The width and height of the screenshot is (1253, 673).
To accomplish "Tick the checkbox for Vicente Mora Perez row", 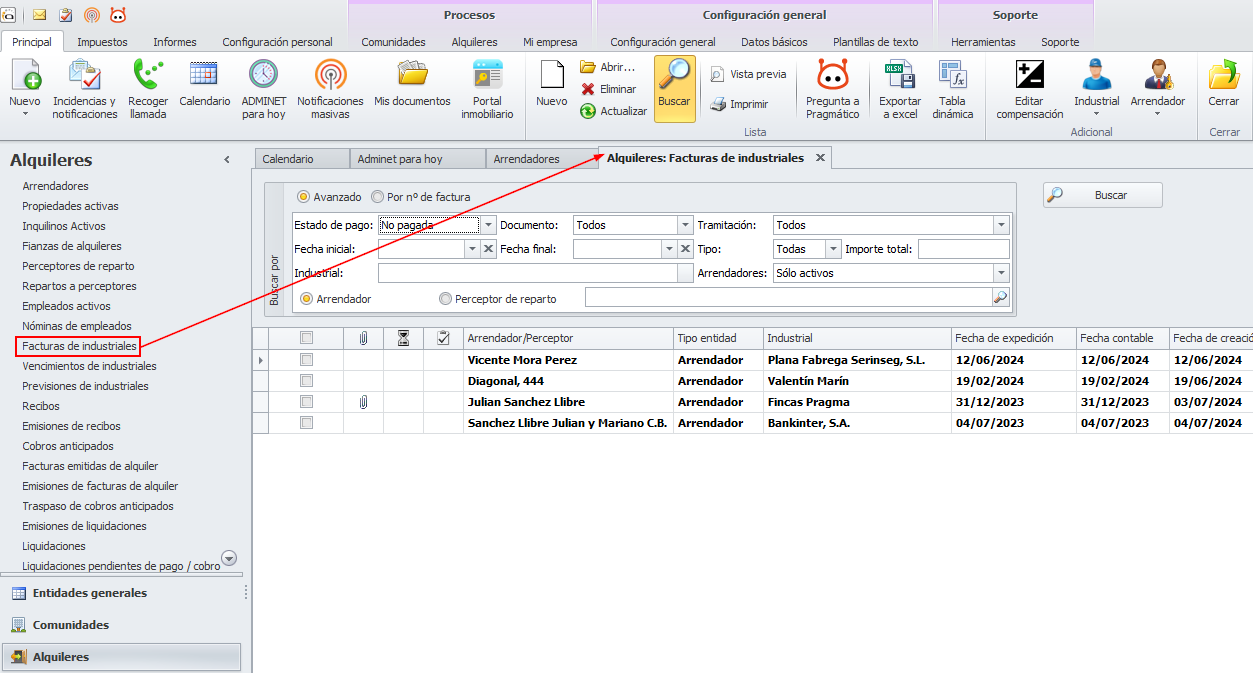I will coord(307,360).
